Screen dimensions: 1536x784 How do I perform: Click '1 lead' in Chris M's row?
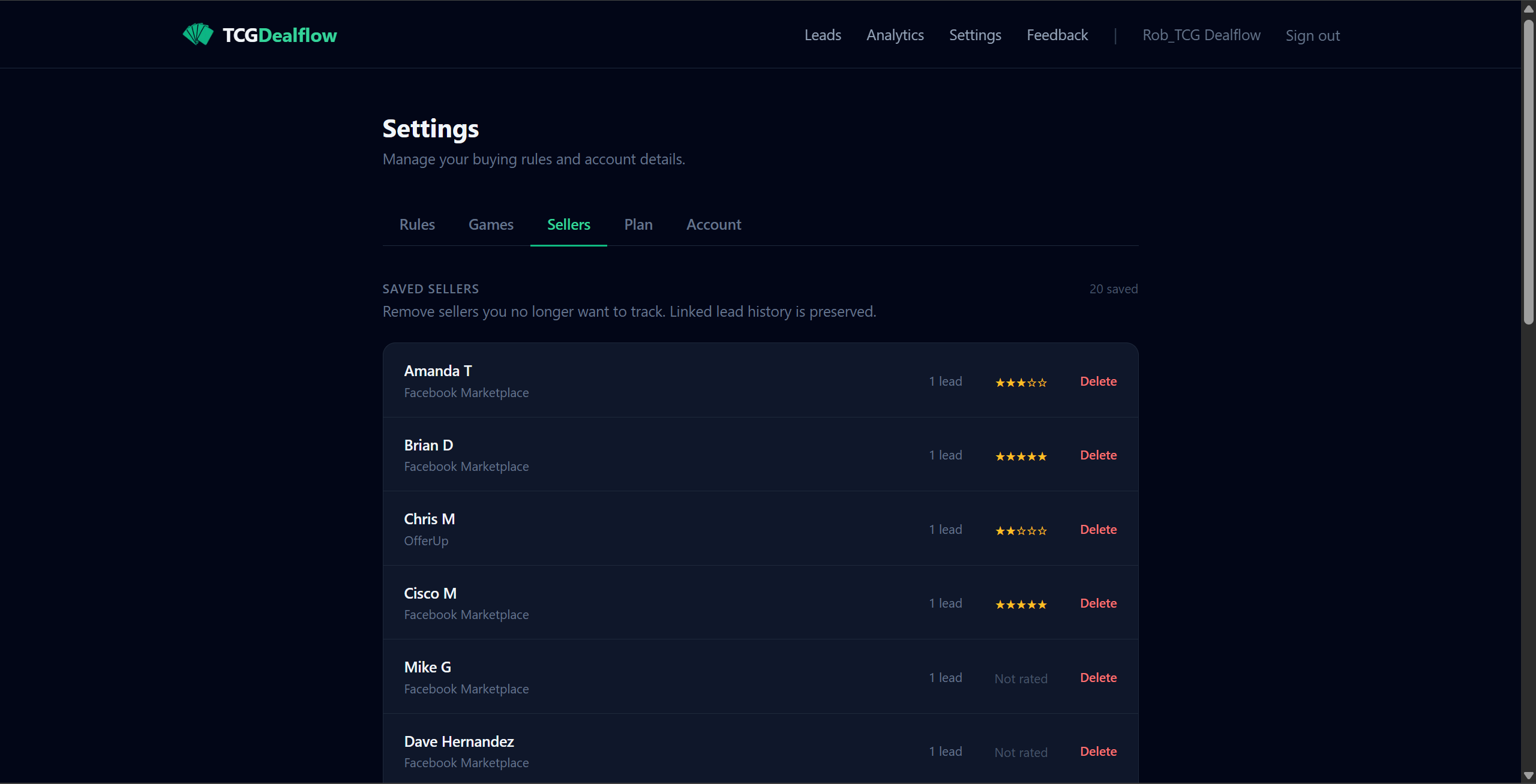[945, 530]
